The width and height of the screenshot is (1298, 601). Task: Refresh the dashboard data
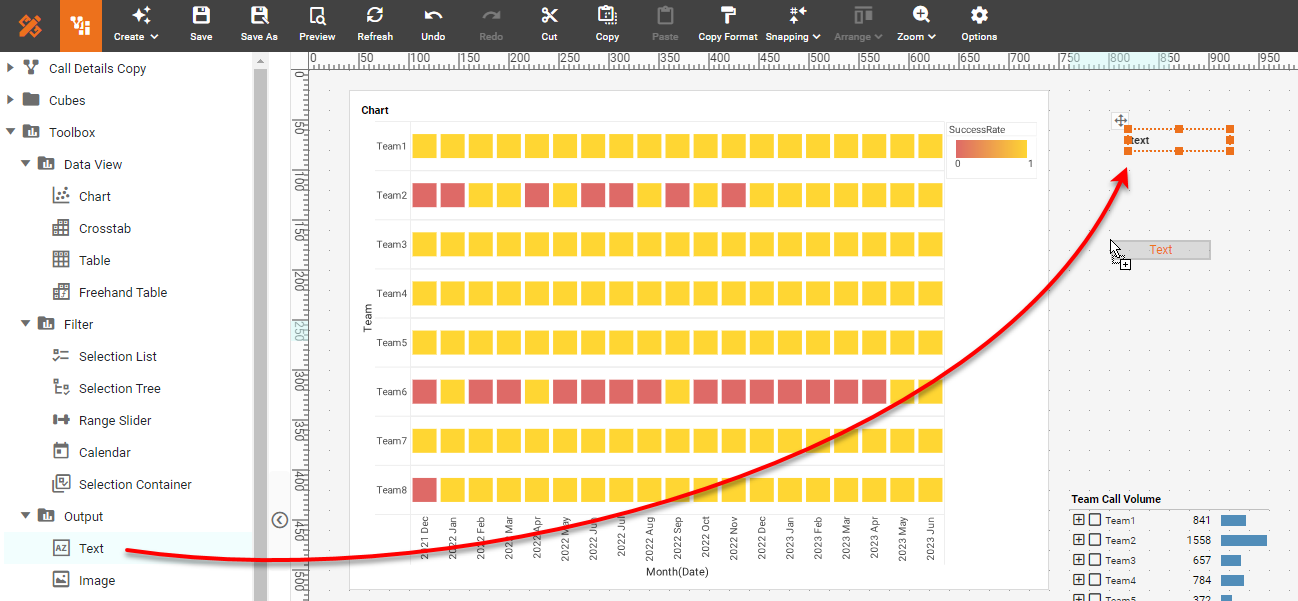375,25
